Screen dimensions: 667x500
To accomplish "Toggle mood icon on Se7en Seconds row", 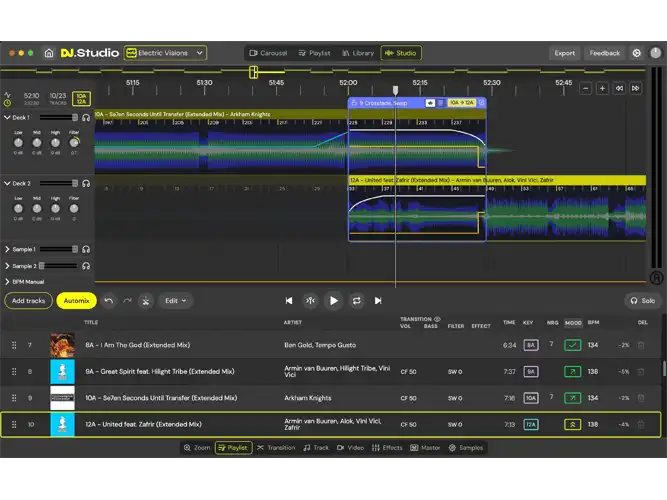I will (x=573, y=398).
